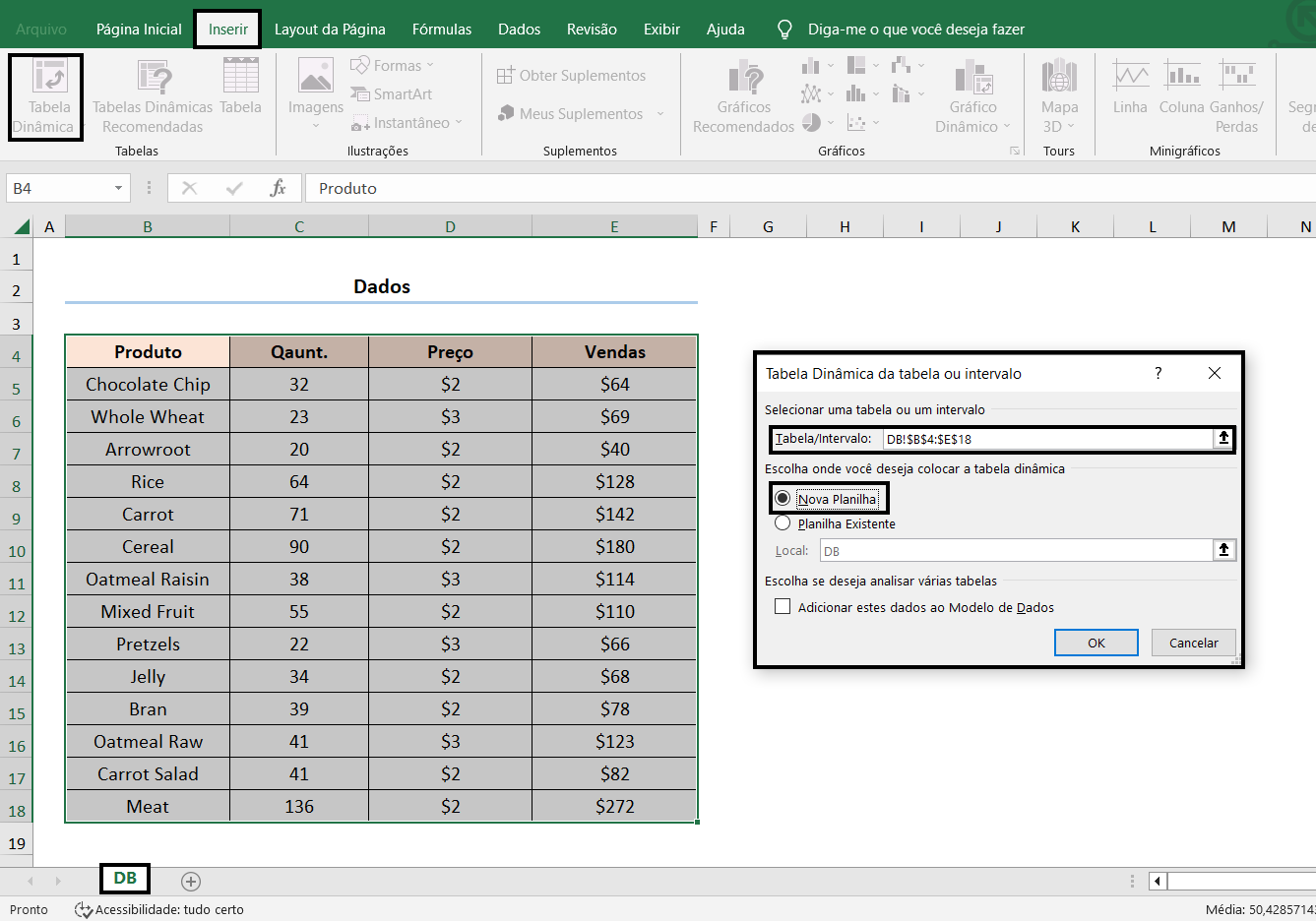Click the range collapse icon next to Tabela/Intervalo
The image size is (1316, 921).
(x=1222, y=439)
